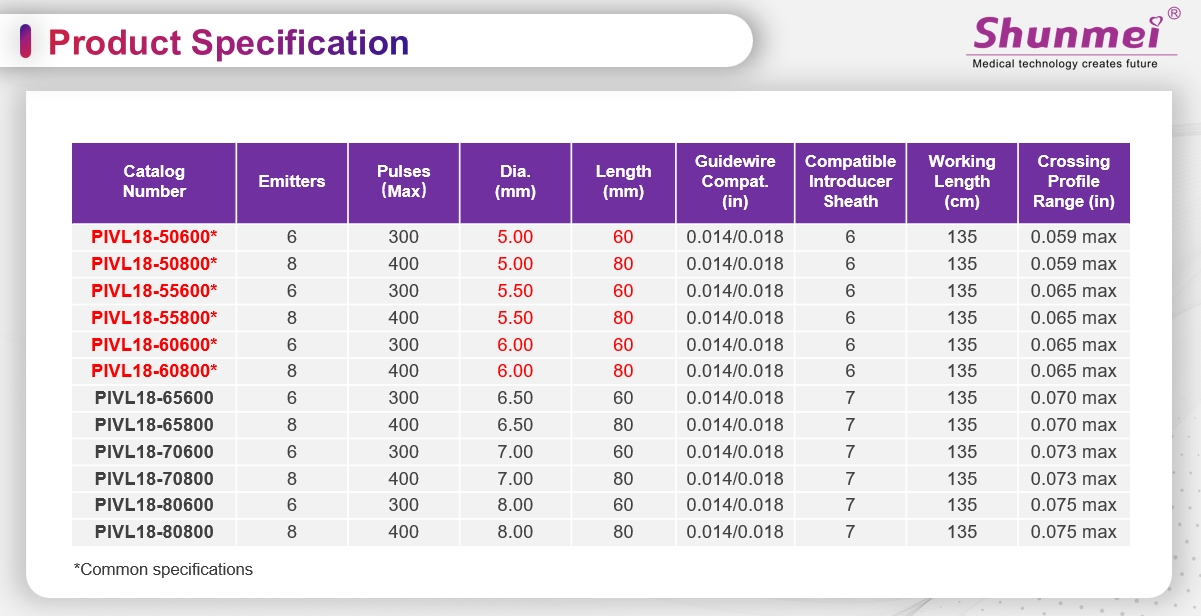Click the Product Specification heading
1201x616 pixels.
pyautogui.click(x=229, y=43)
